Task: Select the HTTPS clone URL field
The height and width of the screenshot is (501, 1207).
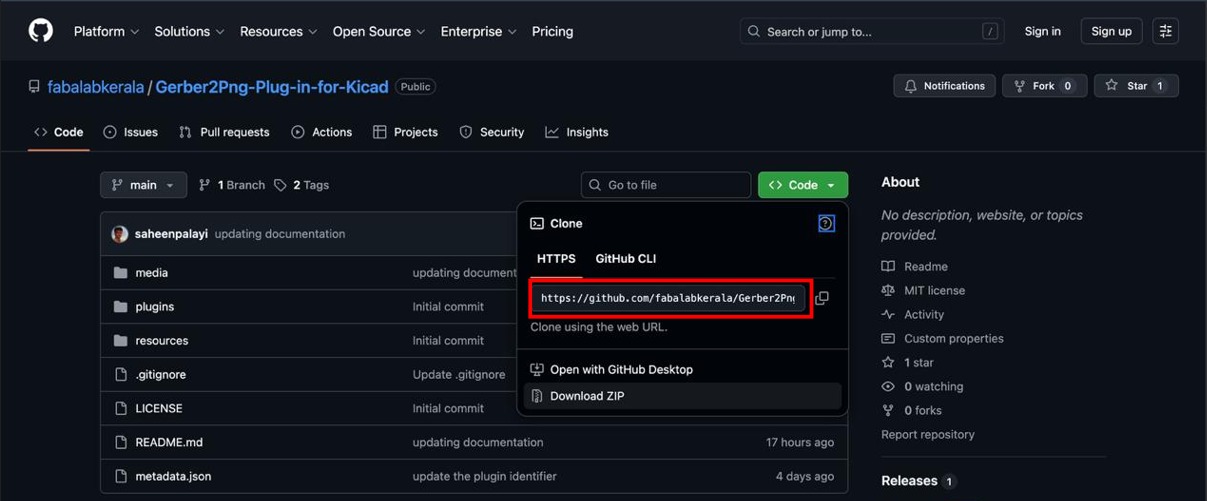Action: coord(668,298)
